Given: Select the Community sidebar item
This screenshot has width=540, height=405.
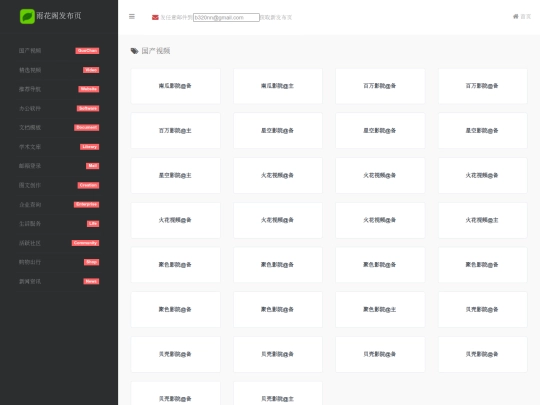Looking at the screenshot, I should pos(59,243).
